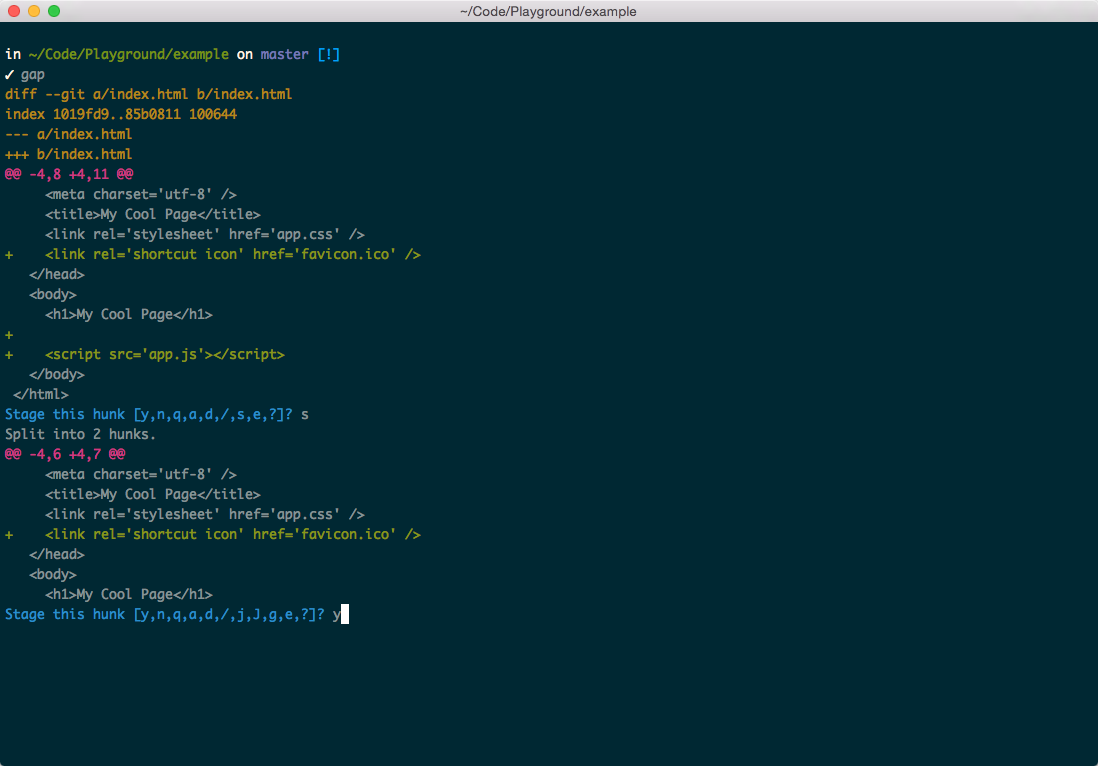Click the 'gap' command text
Viewport: 1098px width, 766px height.
pyautogui.click(x=32, y=75)
